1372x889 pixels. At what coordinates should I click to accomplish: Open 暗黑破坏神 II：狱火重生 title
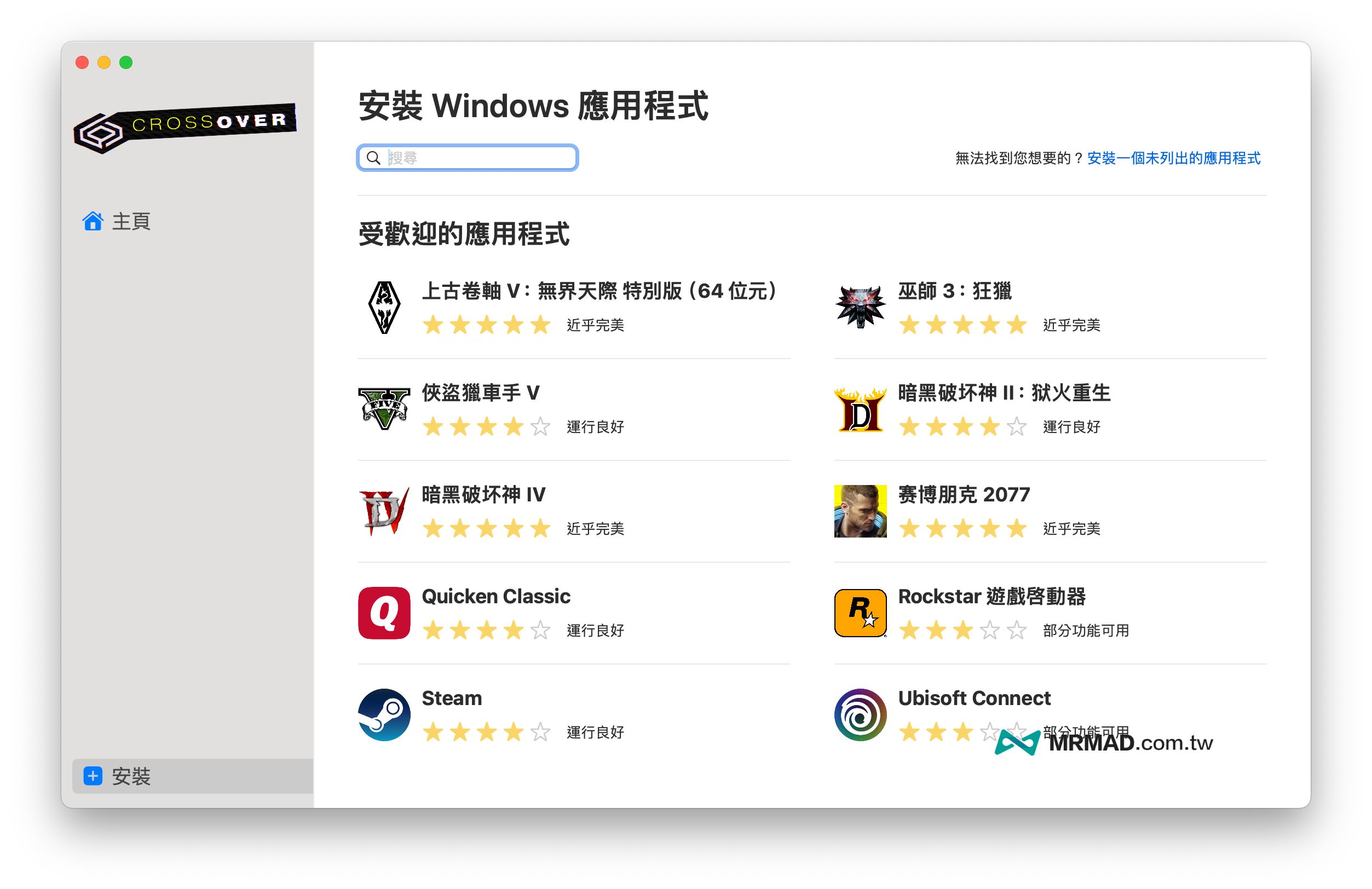1004,392
